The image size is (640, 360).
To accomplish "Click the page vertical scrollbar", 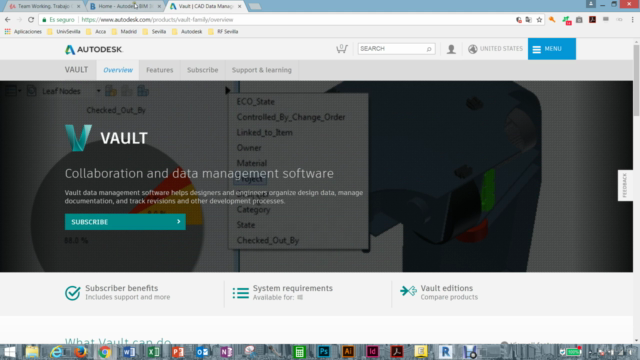I will 636,80.
